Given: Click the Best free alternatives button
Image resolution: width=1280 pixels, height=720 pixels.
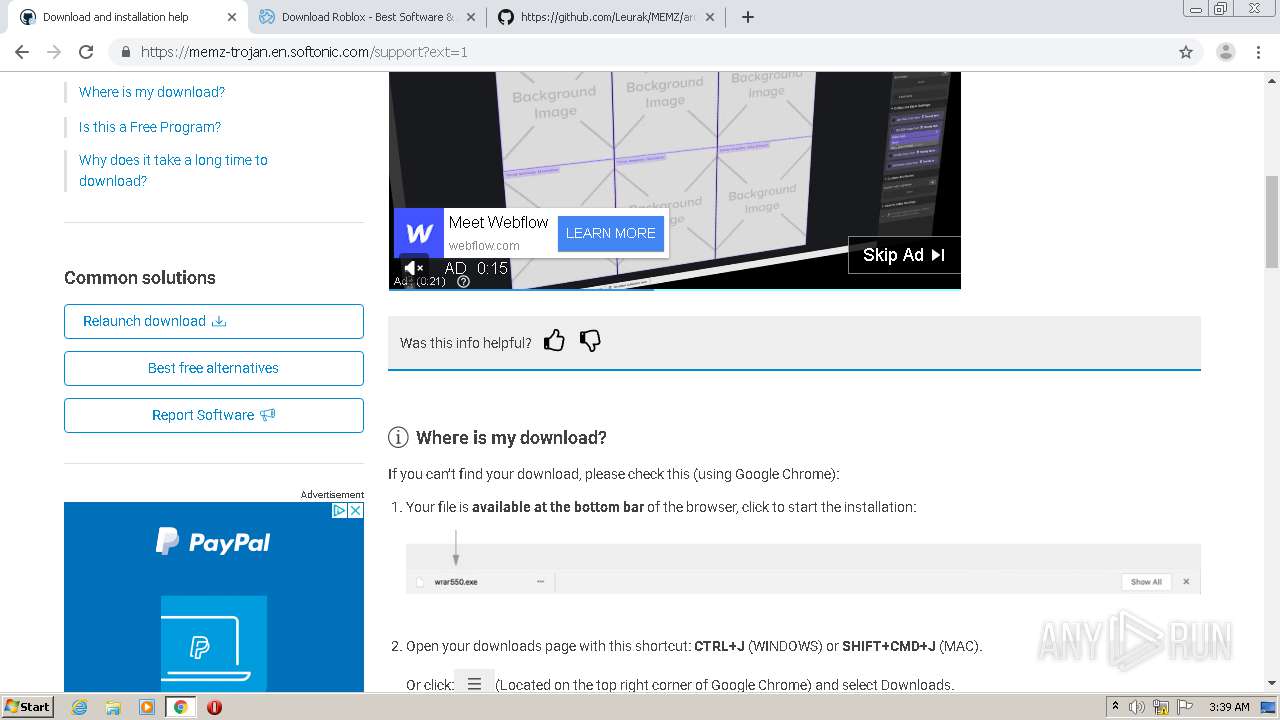Looking at the screenshot, I should click(214, 368).
